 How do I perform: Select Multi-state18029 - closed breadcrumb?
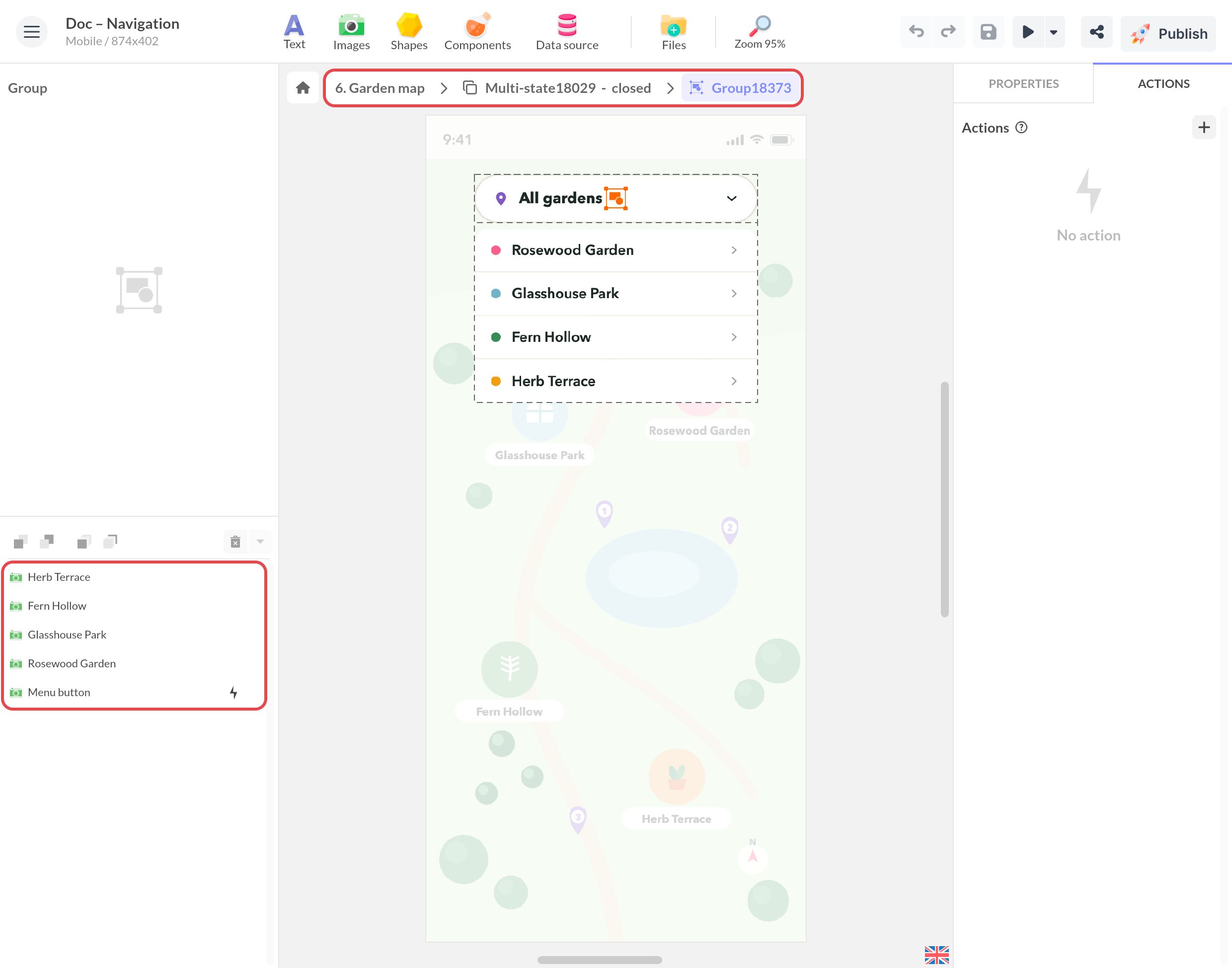pos(557,88)
